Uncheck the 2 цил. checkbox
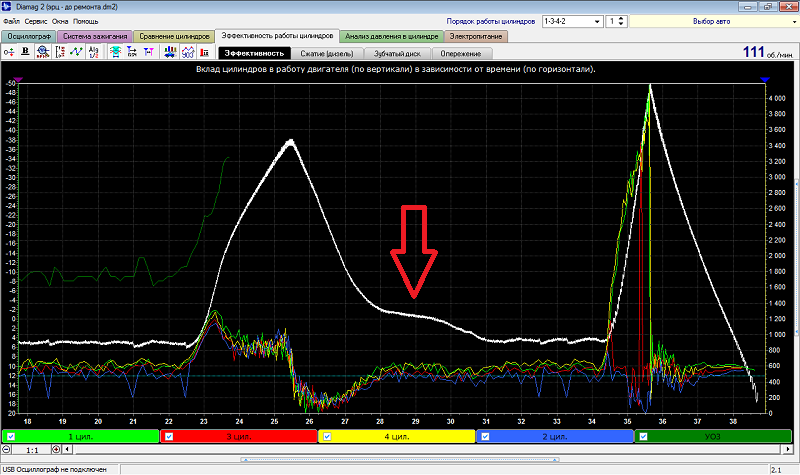 [x=485, y=437]
